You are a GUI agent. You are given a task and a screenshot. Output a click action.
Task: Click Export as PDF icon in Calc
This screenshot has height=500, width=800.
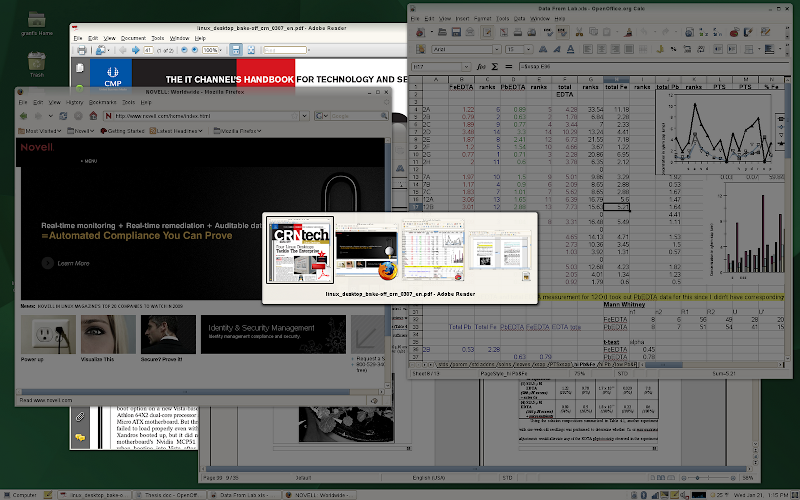[x=504, y=32]
